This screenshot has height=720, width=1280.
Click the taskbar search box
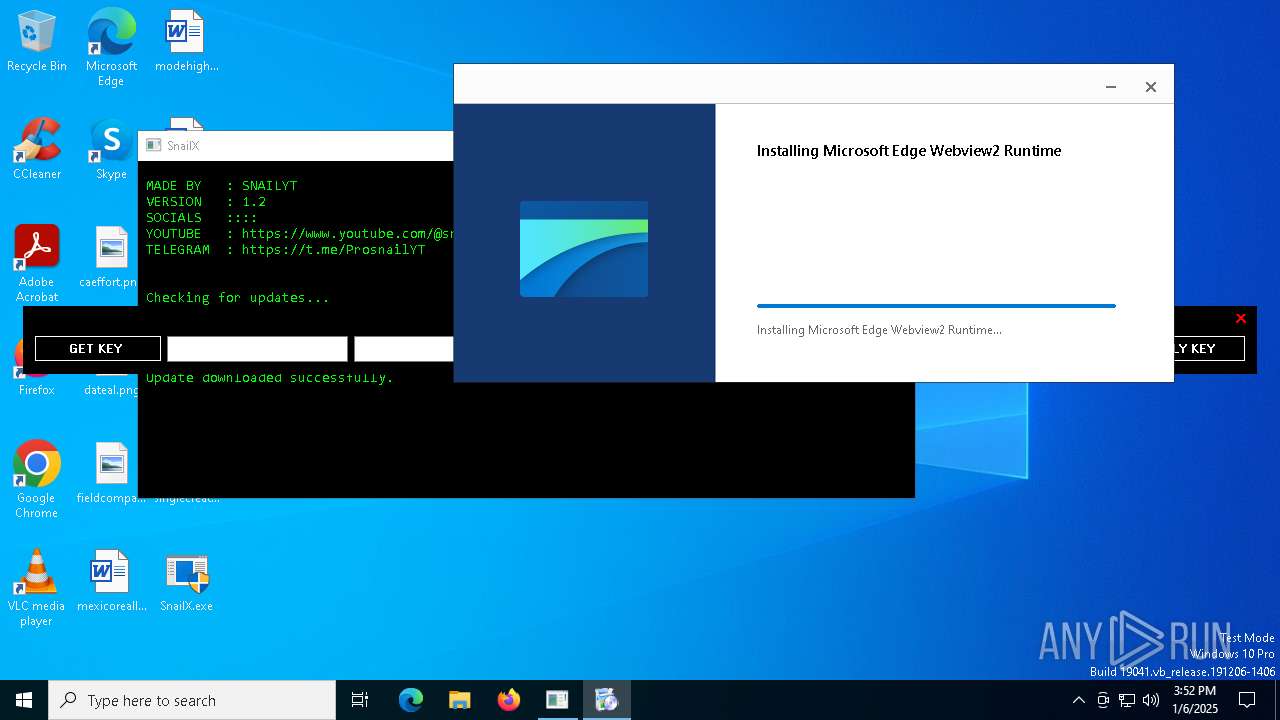pyautogui.click(x=192, y=700)
